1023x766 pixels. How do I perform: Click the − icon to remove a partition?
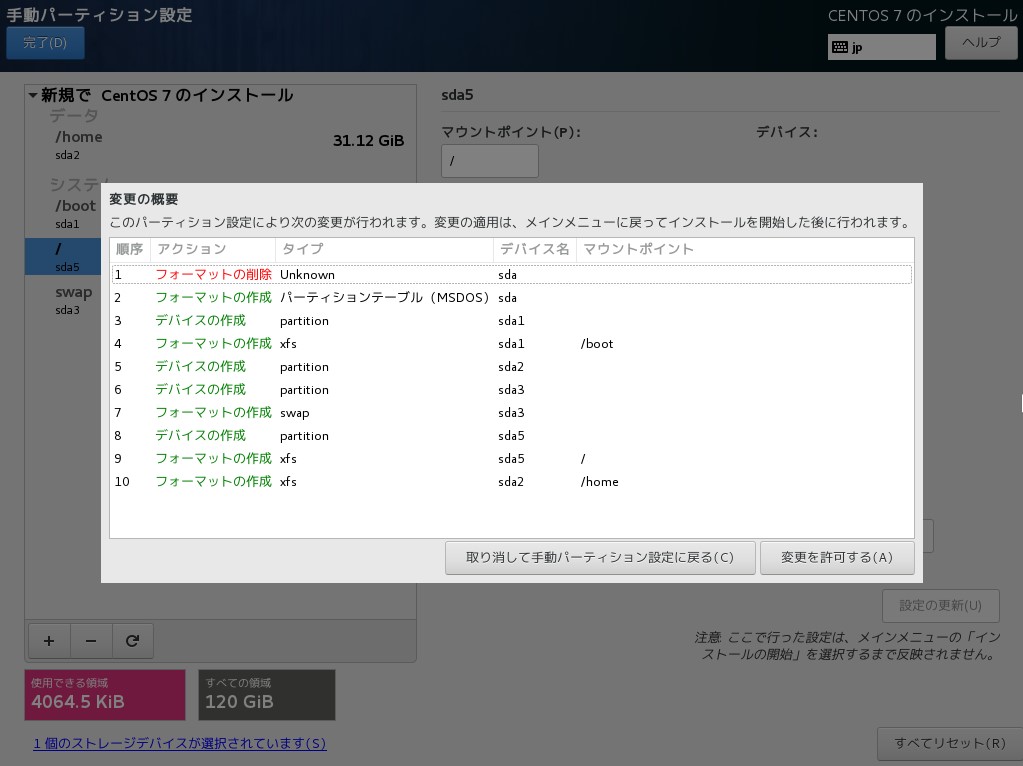(x=91, y=641)
